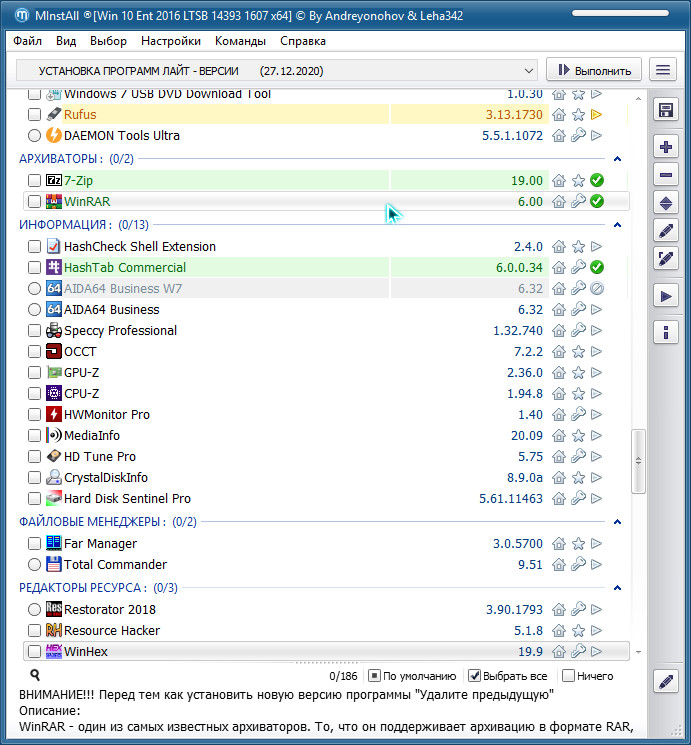Click the MInstAll logo in title bar
This screenshot has height=745, width=691.
(x=21, y=16)
